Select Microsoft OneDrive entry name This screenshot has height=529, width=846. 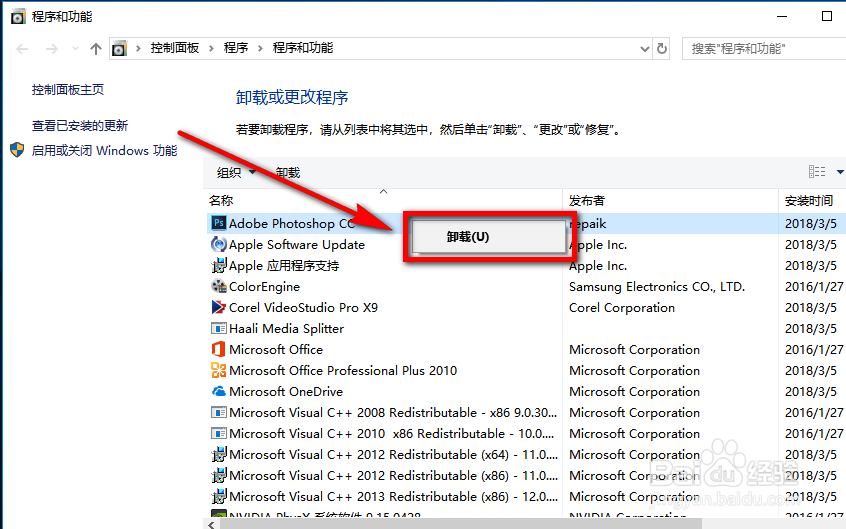pyautogui.click(x=286, y=391)
